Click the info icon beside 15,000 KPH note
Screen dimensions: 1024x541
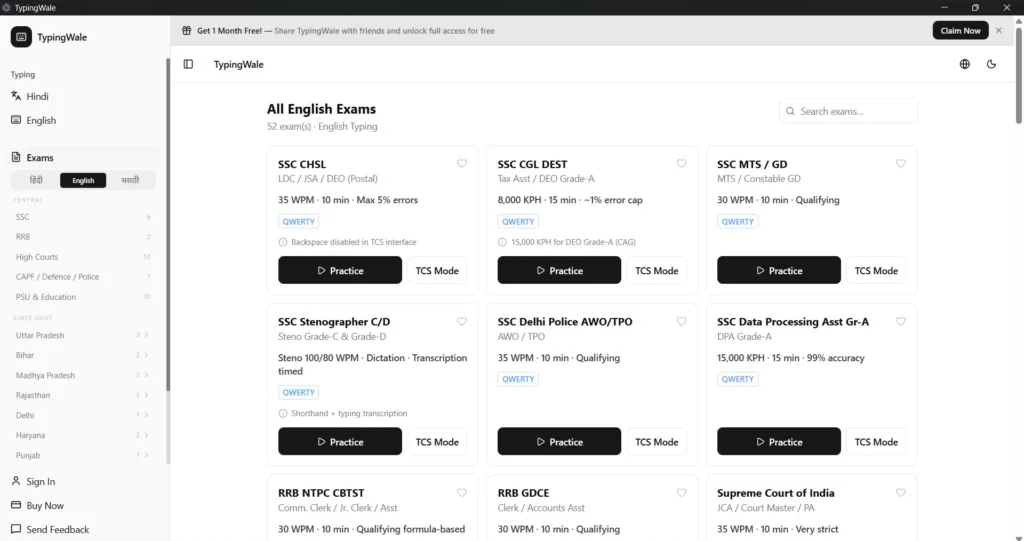[x=502, y=242]
